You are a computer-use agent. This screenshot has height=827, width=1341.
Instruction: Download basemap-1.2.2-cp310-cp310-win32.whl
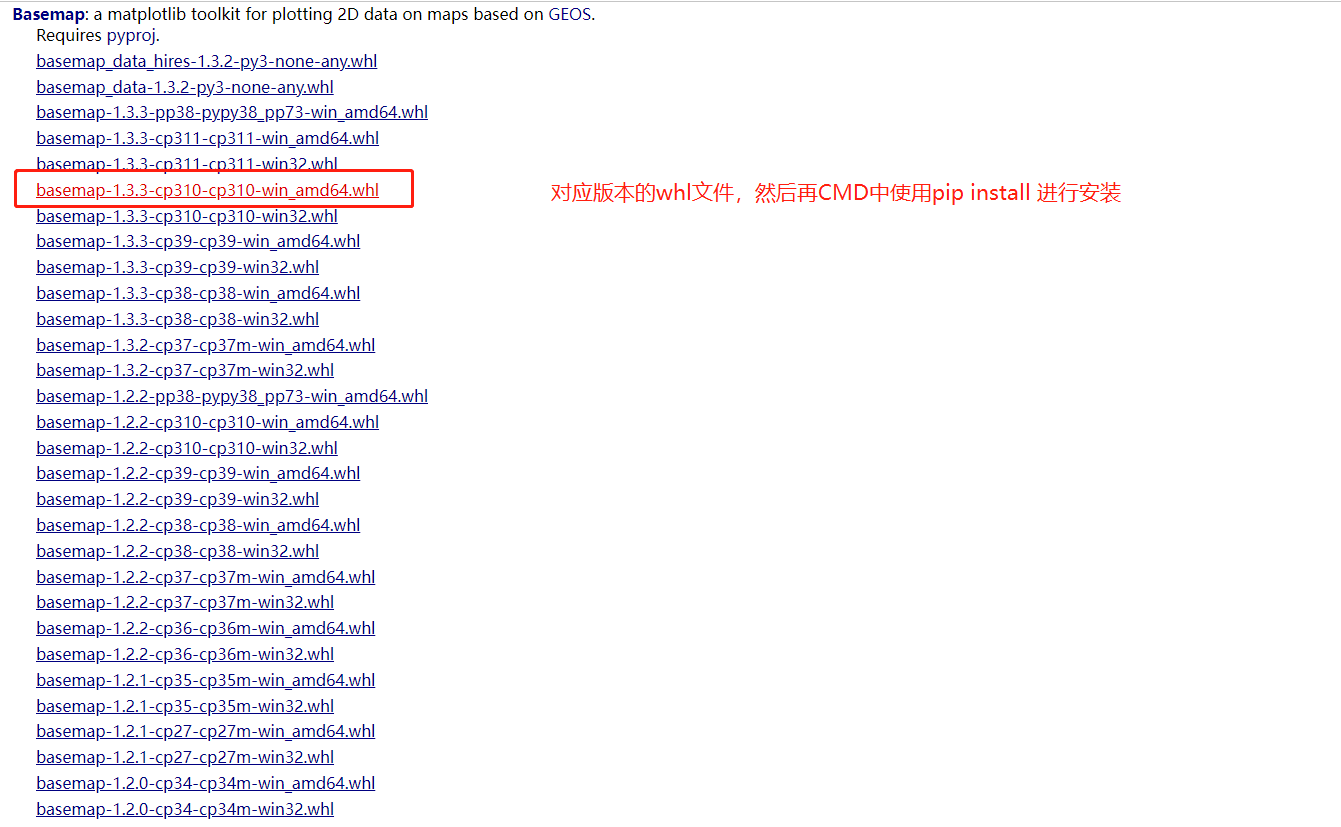pos(187,448)
